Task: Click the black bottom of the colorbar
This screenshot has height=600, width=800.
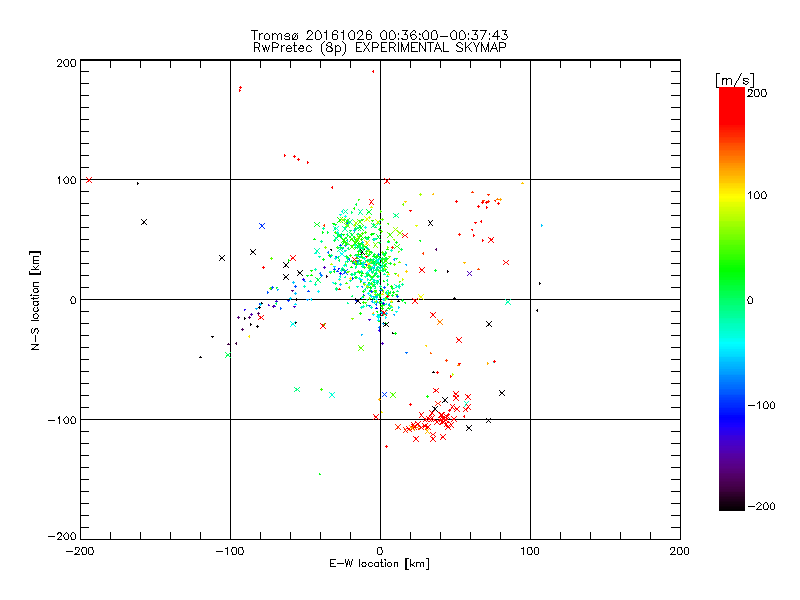Action: coord(732,503)
